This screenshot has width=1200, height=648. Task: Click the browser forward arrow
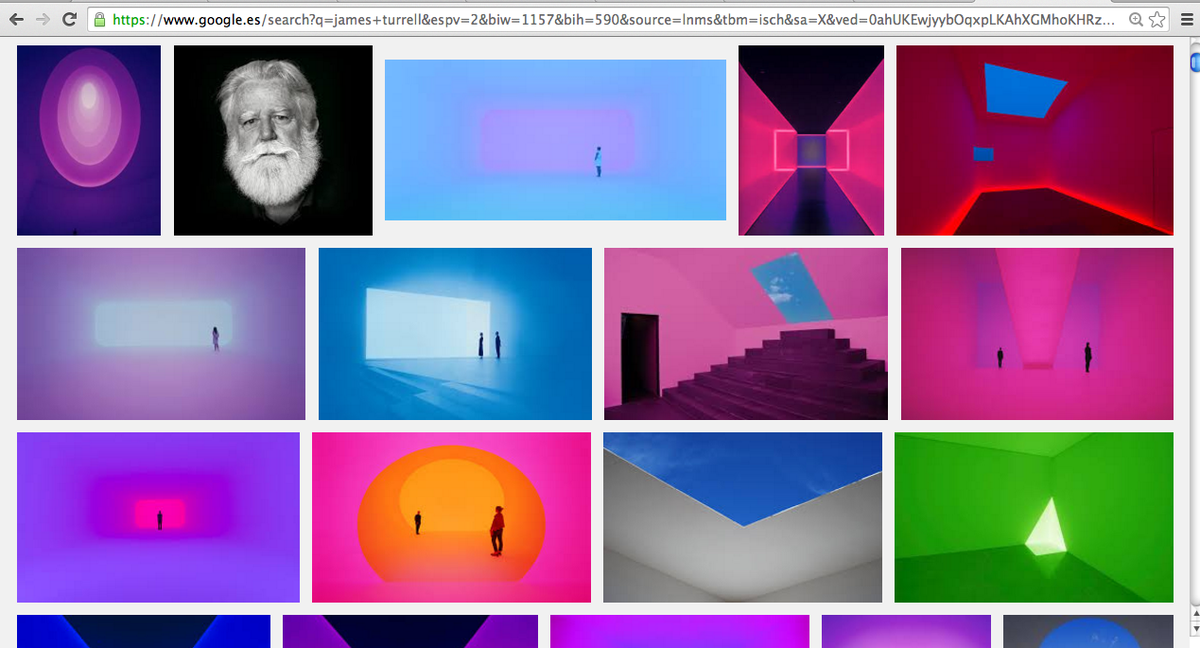click(x=43, y=19)
